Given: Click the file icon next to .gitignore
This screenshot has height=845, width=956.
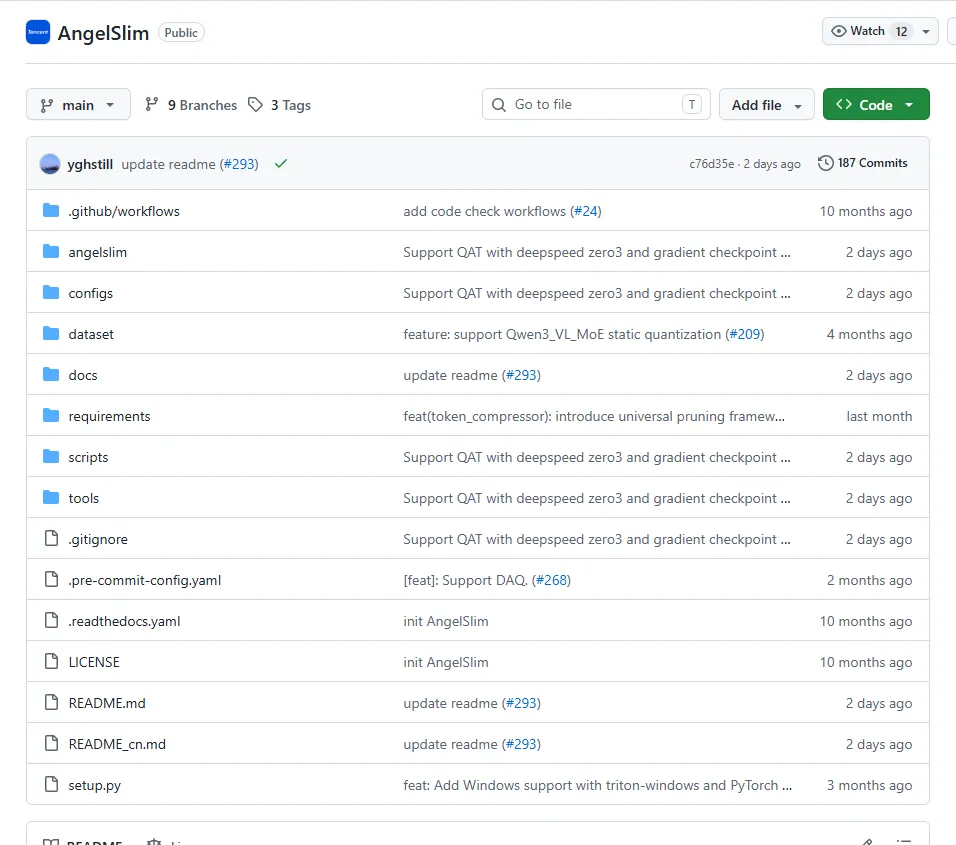Looking at the screenshot, I should point(52,538).
